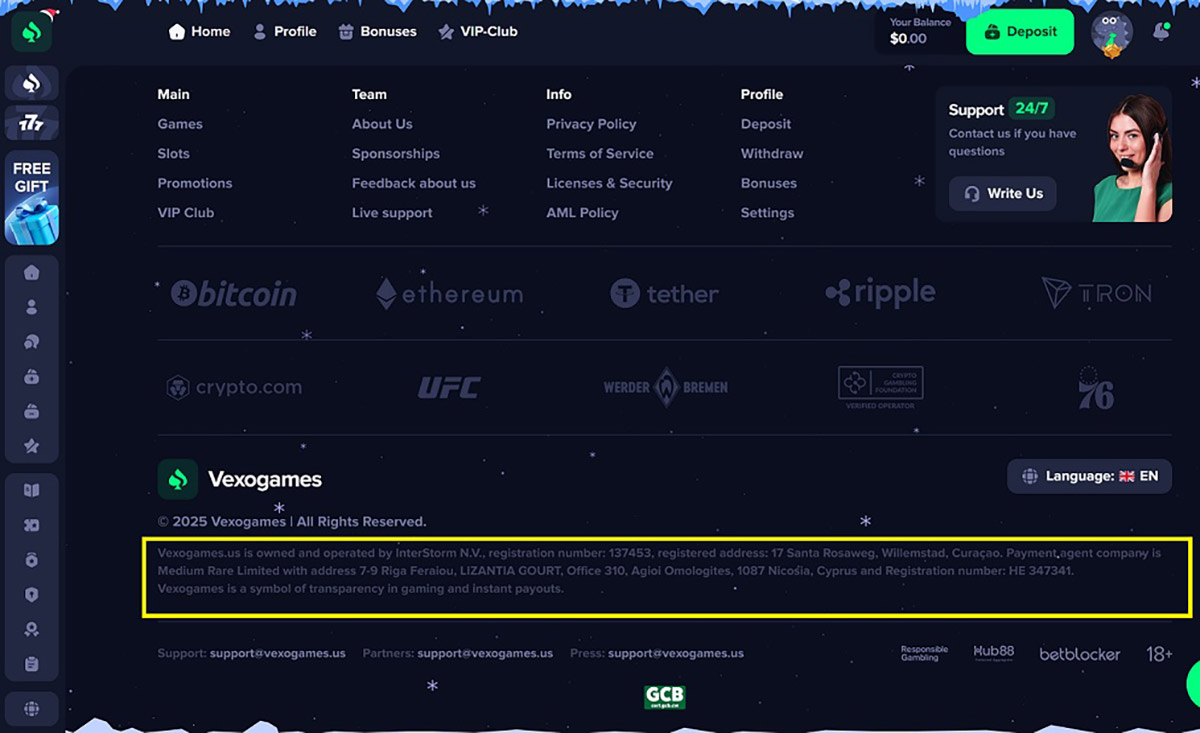The height and width of the screenshot is (733, 1200).
Task: Open the Licenses & Security link
Action: coord(609,183)
